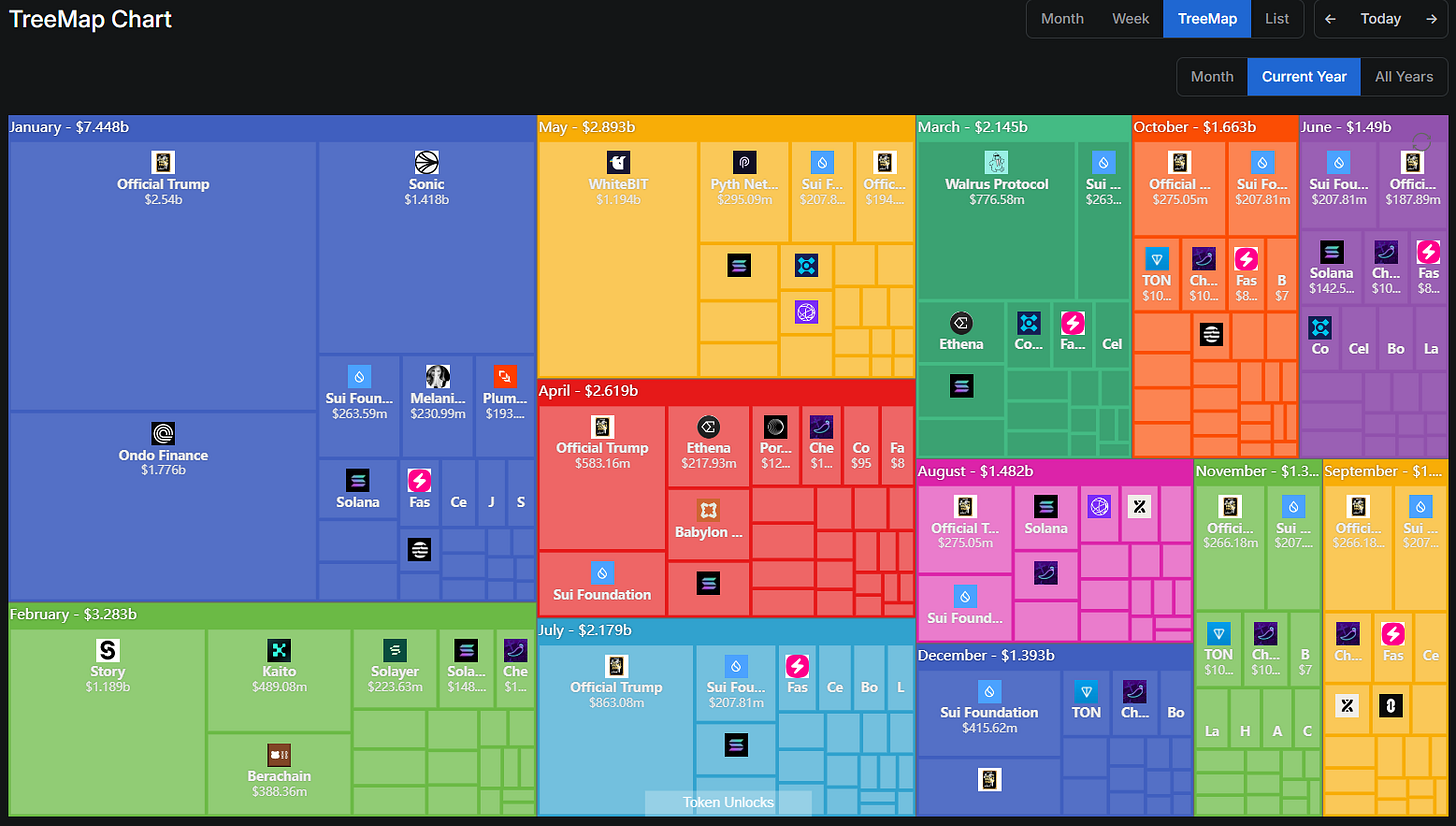Image resolution: width=1456 pixels, height=826 pixels.
Task: Click the WhiteBIT $1.194b value
Action: click(618, 200)
